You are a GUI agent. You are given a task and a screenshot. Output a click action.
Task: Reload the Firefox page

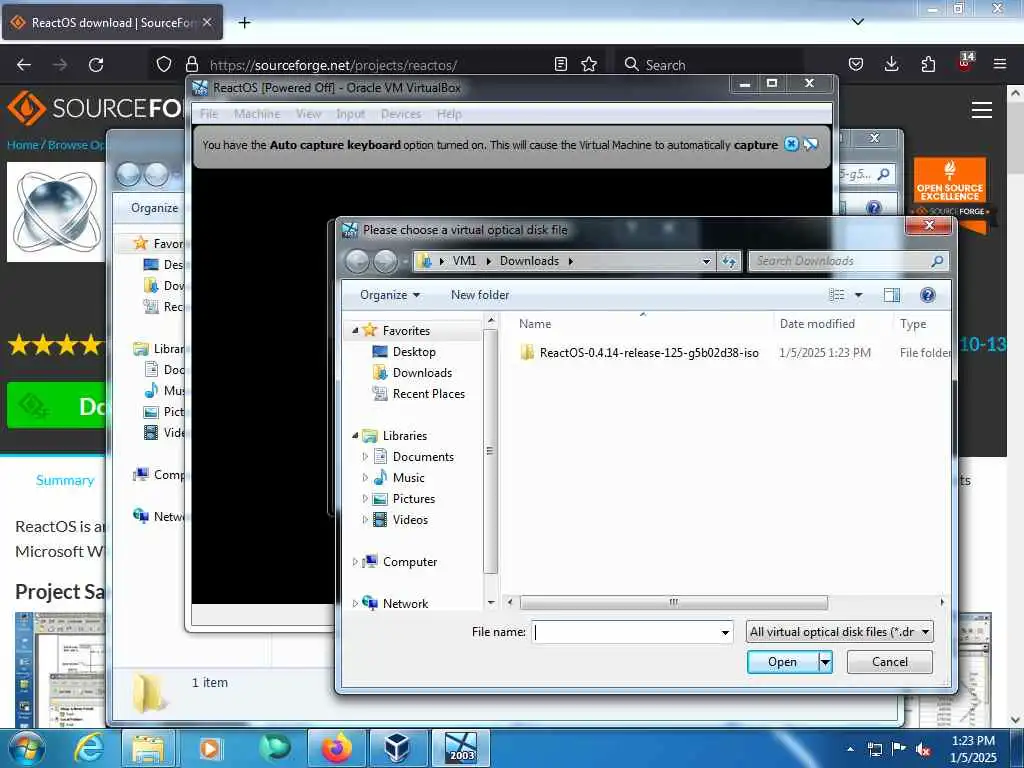[96, 65]
